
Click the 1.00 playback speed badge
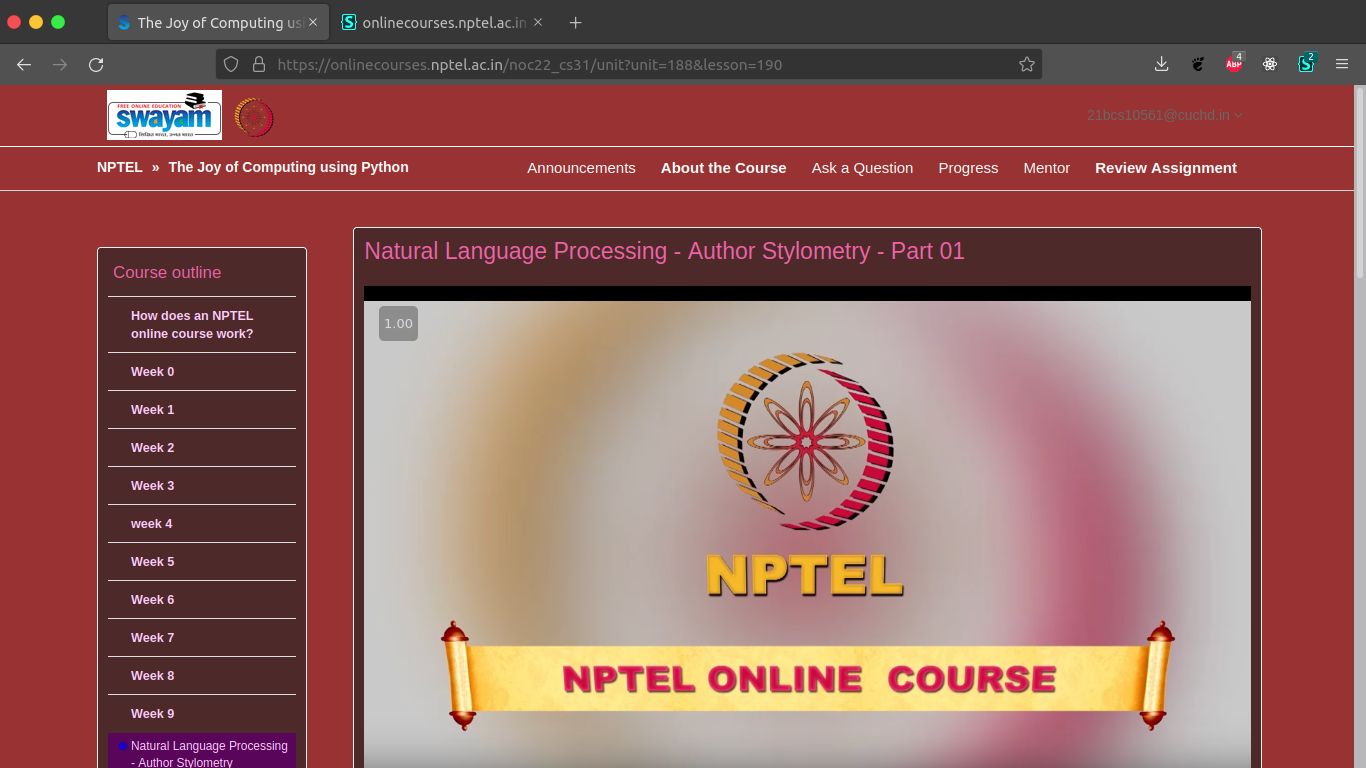(x=398, y=323)
